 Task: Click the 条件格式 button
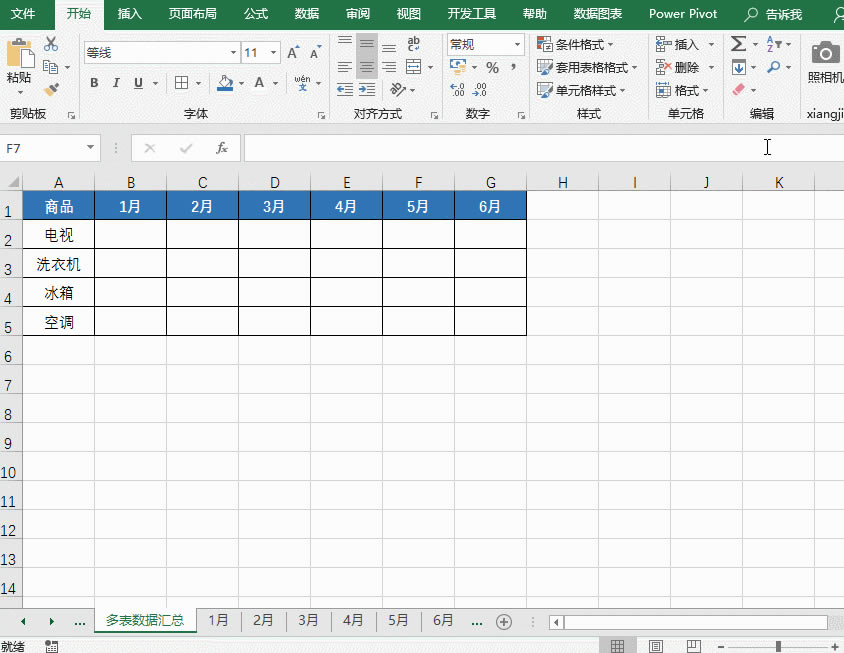point(572,44)
